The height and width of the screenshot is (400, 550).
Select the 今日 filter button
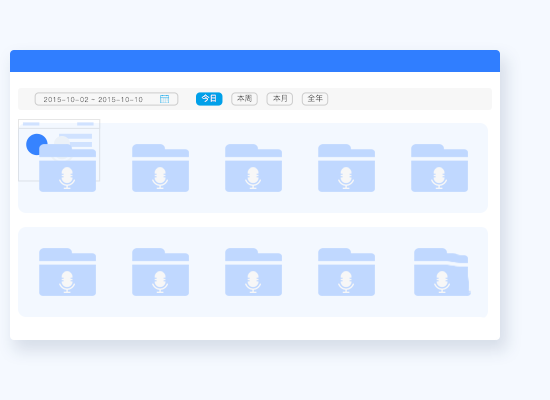209,99
